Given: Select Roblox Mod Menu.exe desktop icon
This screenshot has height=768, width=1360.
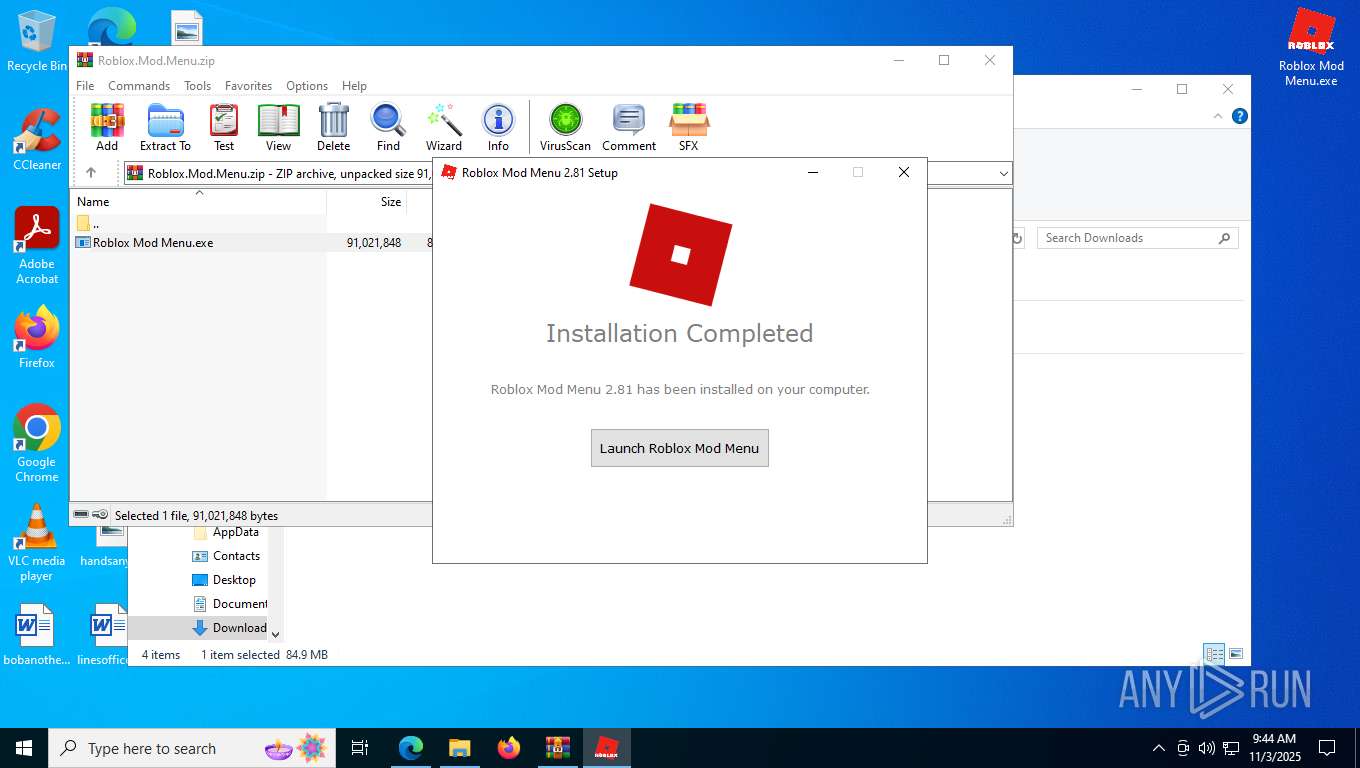Looking at the screenshot, I should [1311, 48].
